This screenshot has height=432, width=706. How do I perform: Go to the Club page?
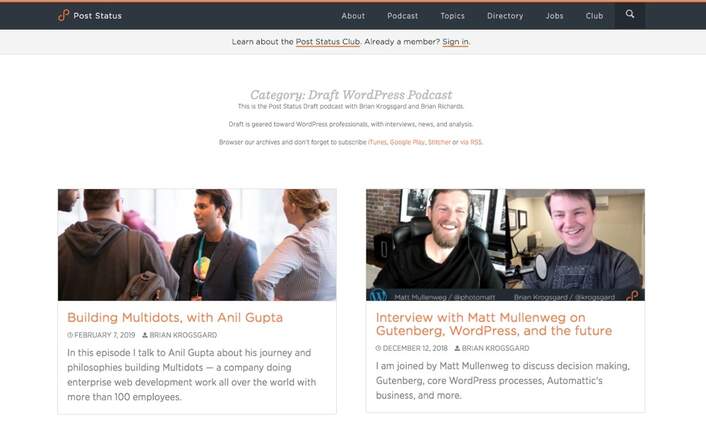(594, 16)
